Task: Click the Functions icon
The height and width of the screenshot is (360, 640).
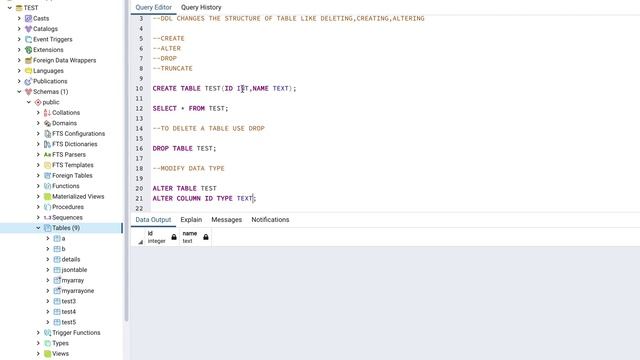Action: [47, 186]
